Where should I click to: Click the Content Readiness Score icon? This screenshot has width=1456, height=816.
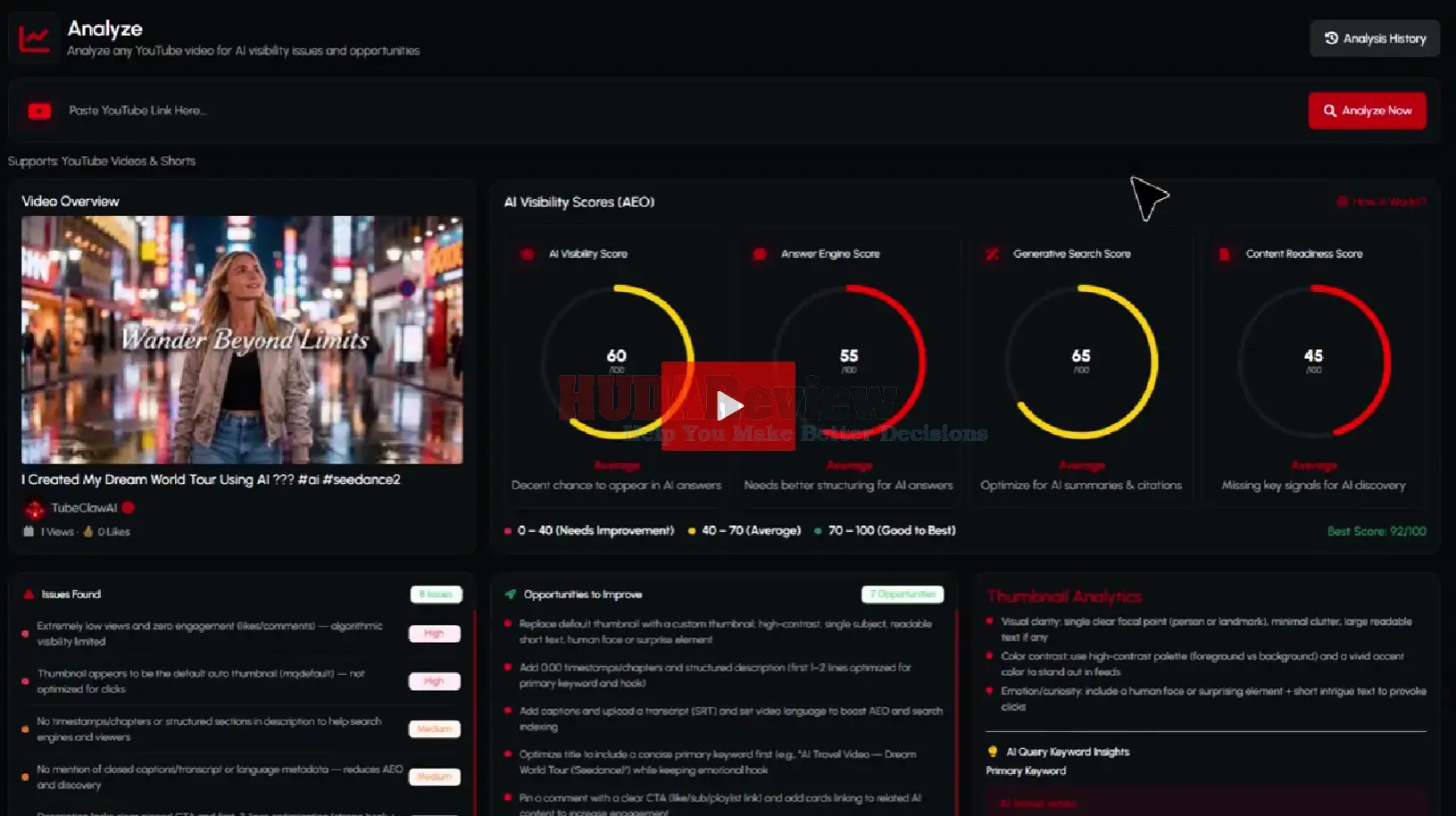1224,254
